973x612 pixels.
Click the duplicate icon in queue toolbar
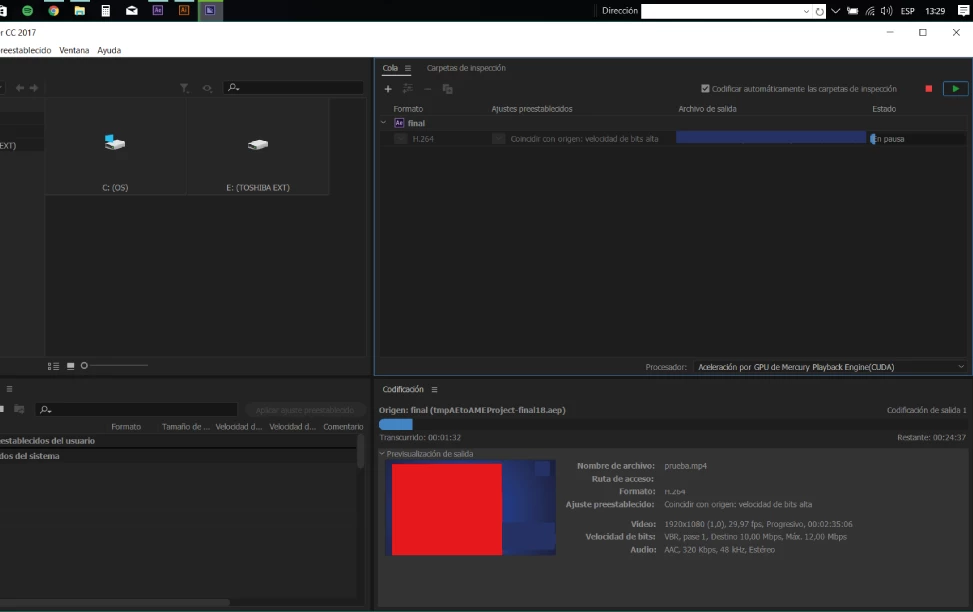[x=447, y=89]
